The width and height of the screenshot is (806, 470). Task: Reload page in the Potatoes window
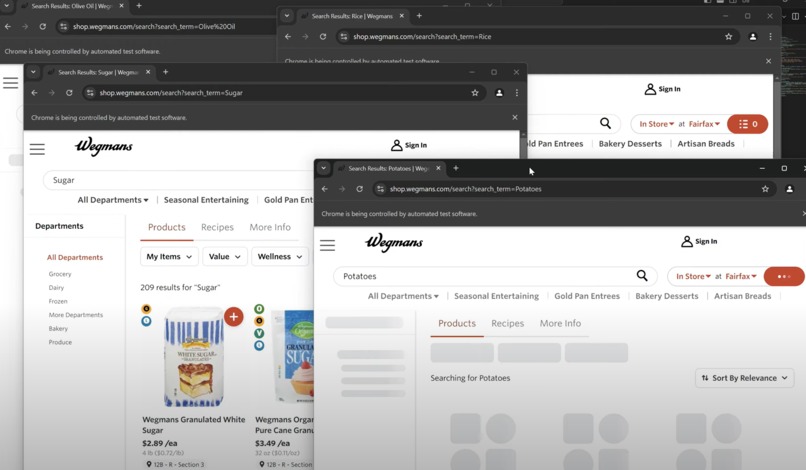coord(359,189)
